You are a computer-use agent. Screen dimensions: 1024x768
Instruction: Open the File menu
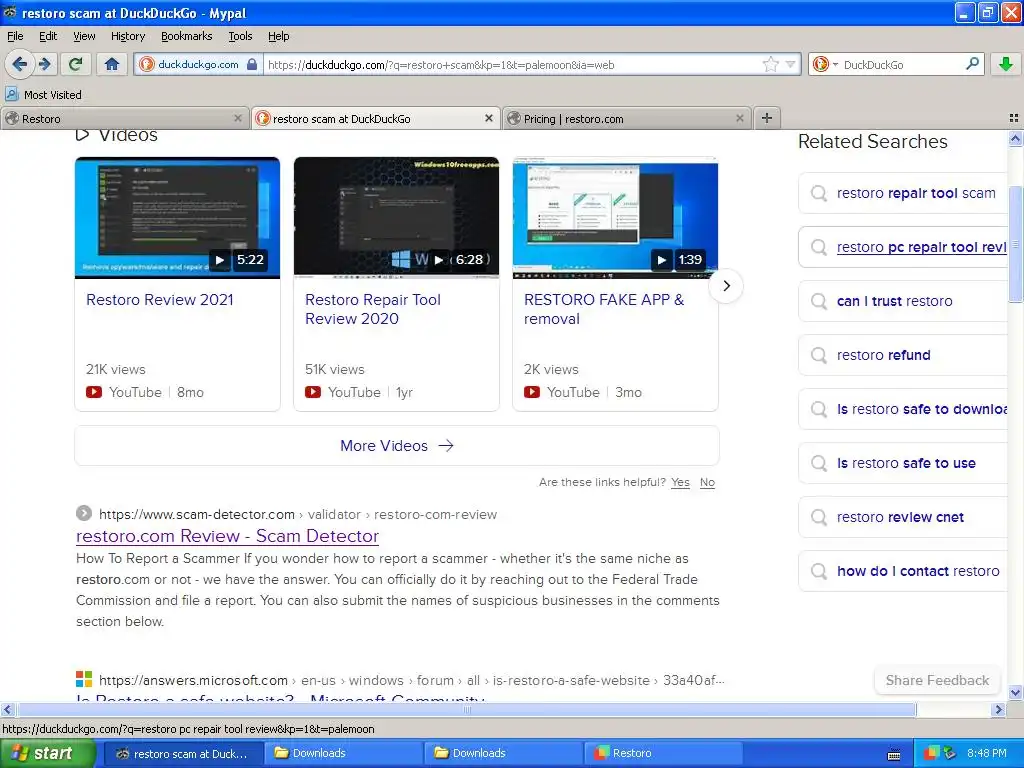click(x=15, y=36)
